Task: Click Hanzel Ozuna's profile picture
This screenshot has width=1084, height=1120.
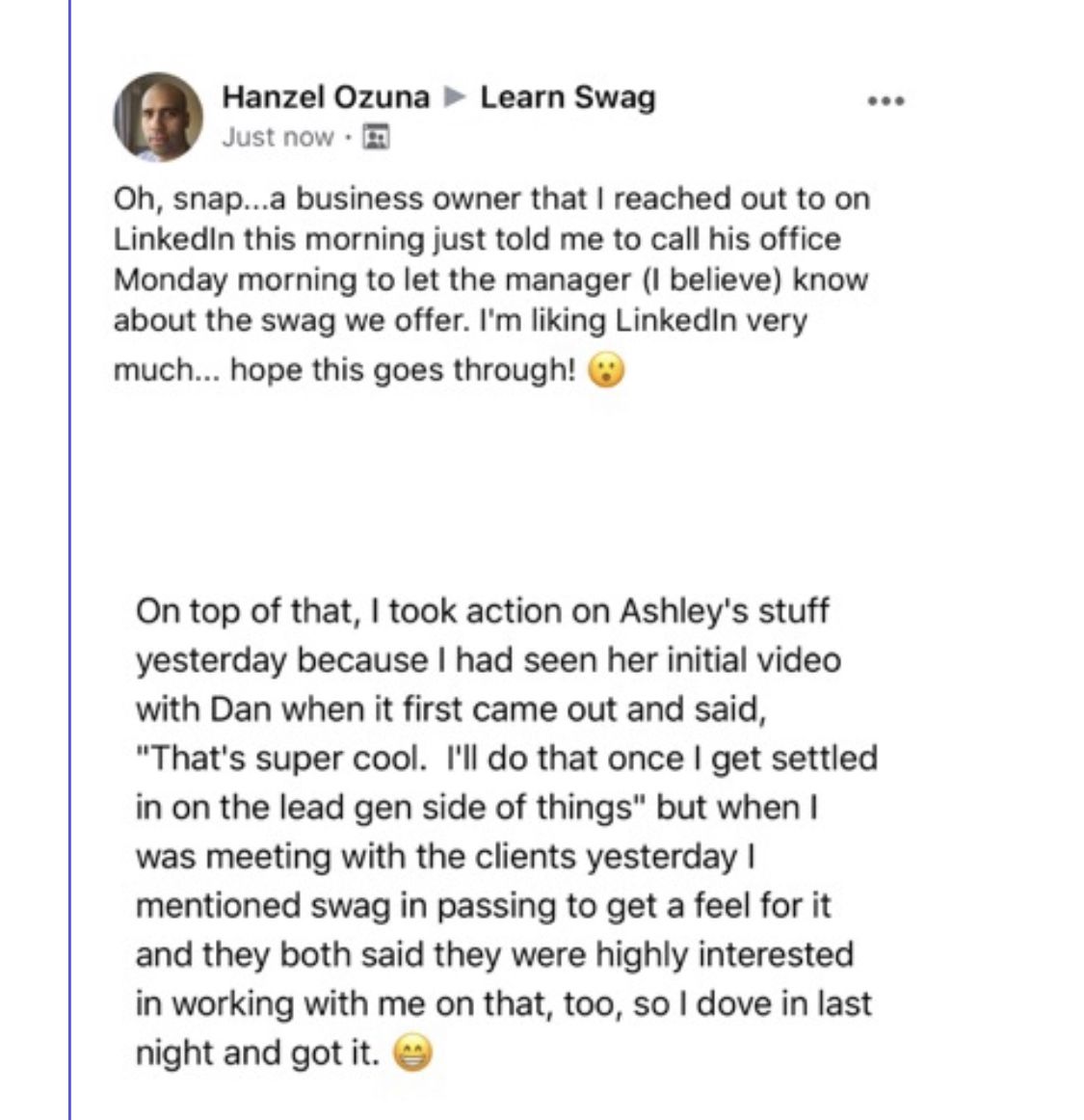Action: pos(159,117)
